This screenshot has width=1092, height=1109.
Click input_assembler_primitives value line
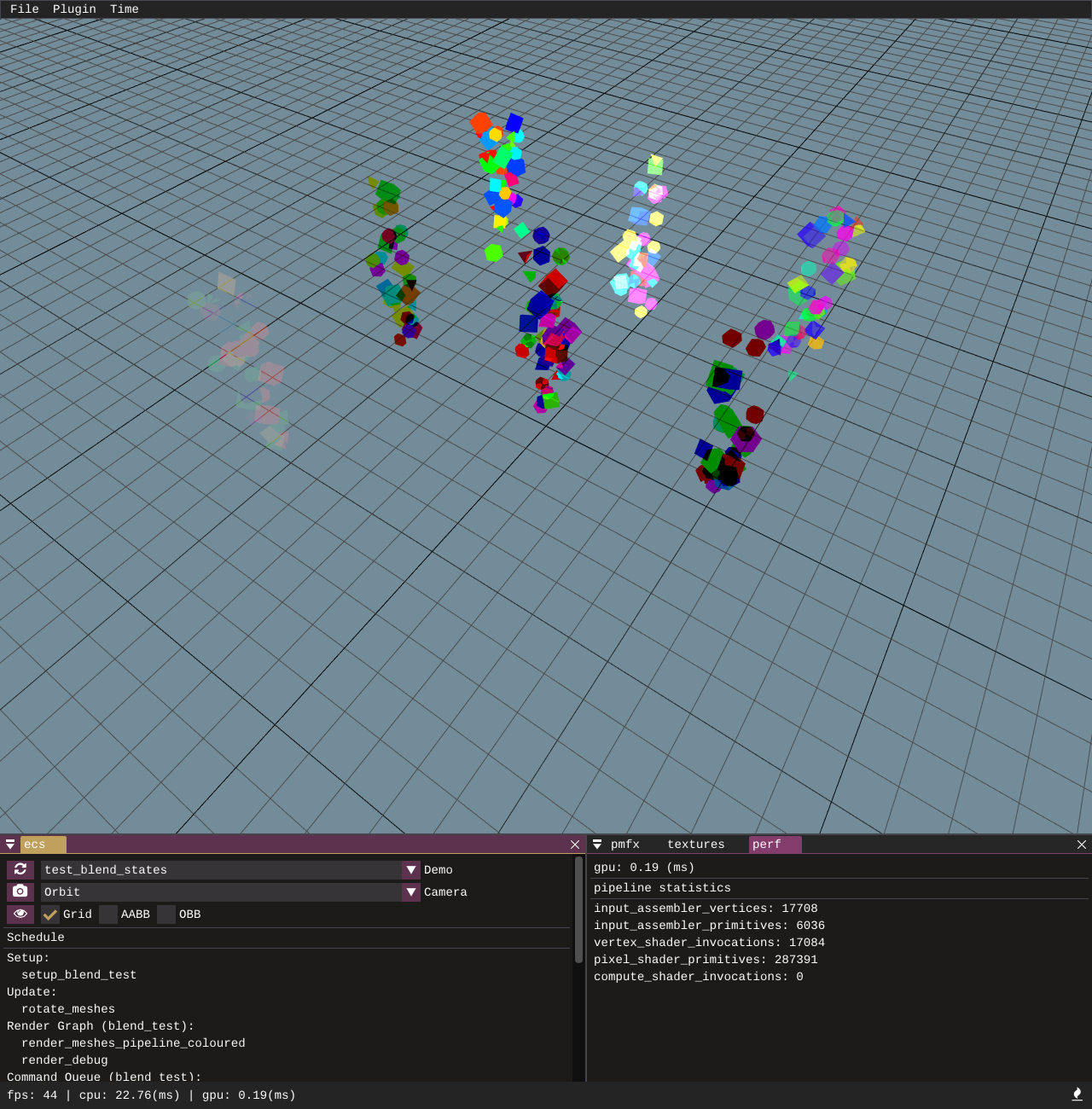[709, 926]
